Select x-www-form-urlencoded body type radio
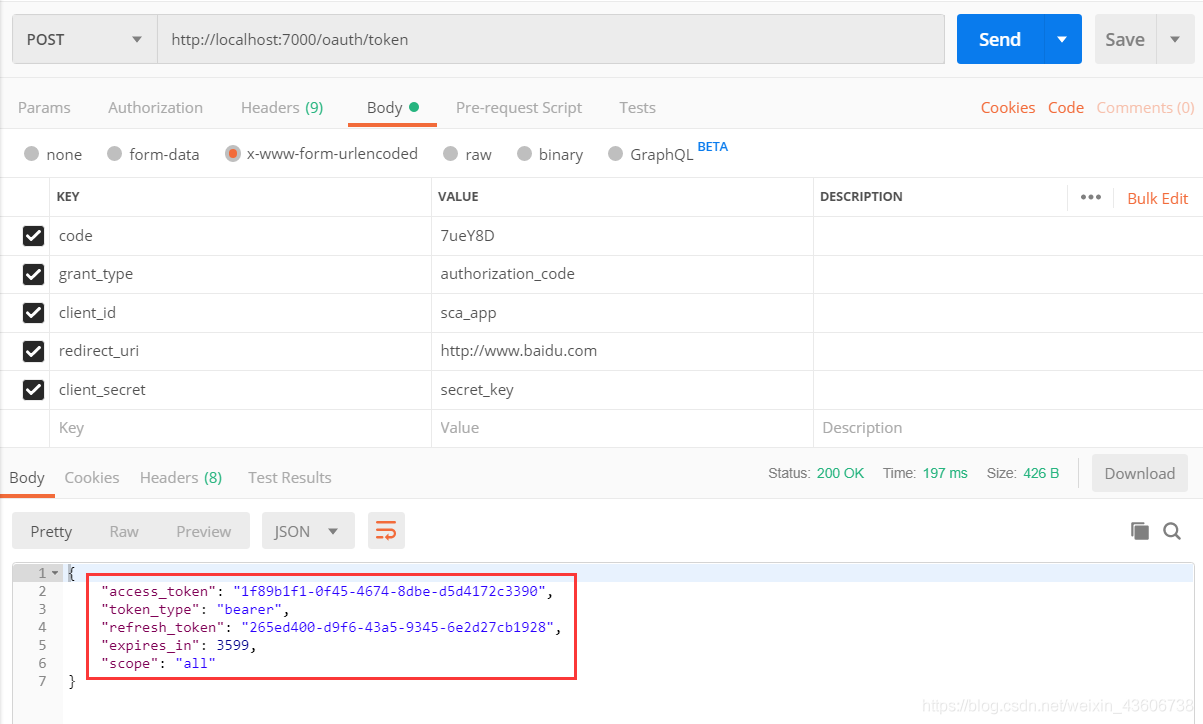The image size is (1203, 724). tap(233, 154)
